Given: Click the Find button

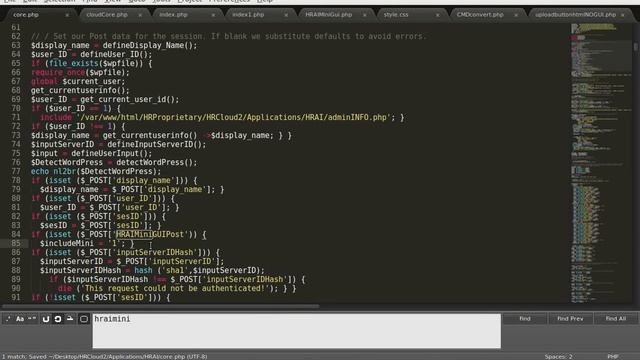Looking at the screenshot, I should (524, 319).
